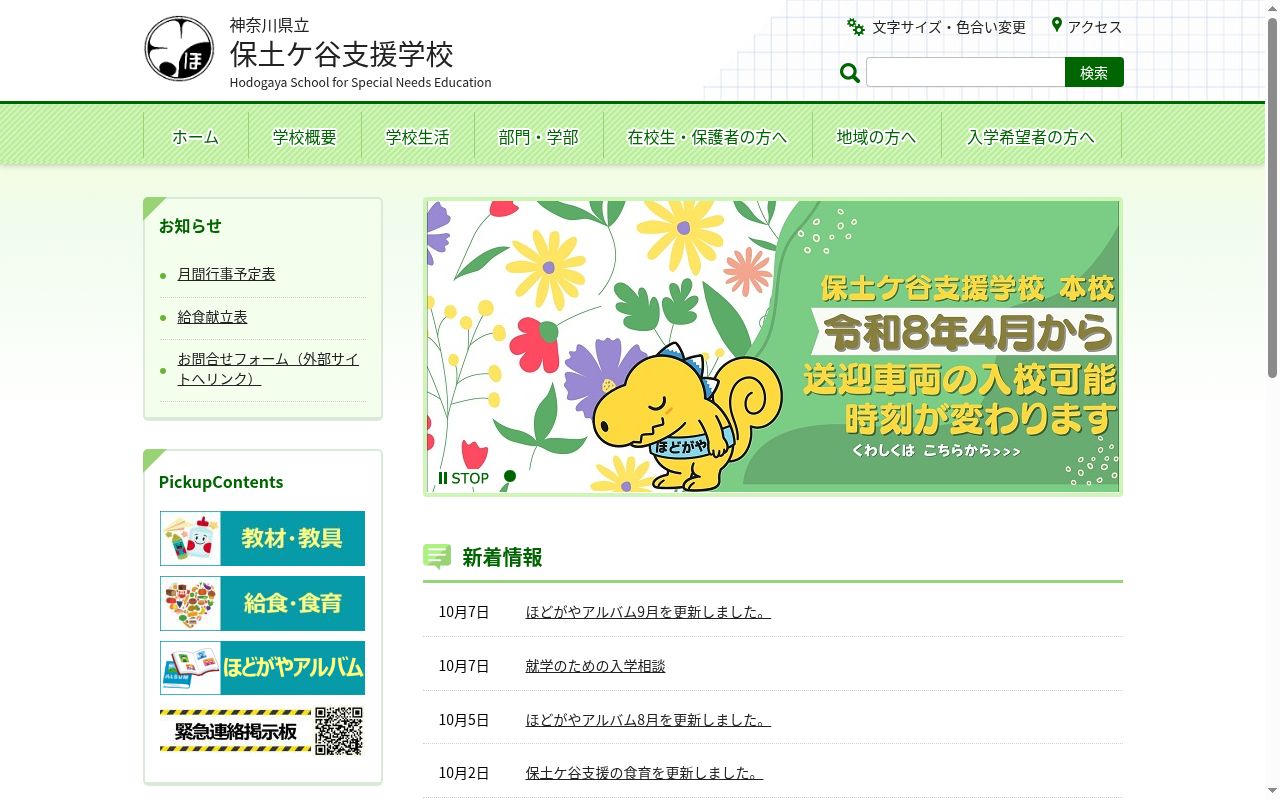Click the 新着情報 heading text
Screen dimensions: 1280x800
coord(502,558)
